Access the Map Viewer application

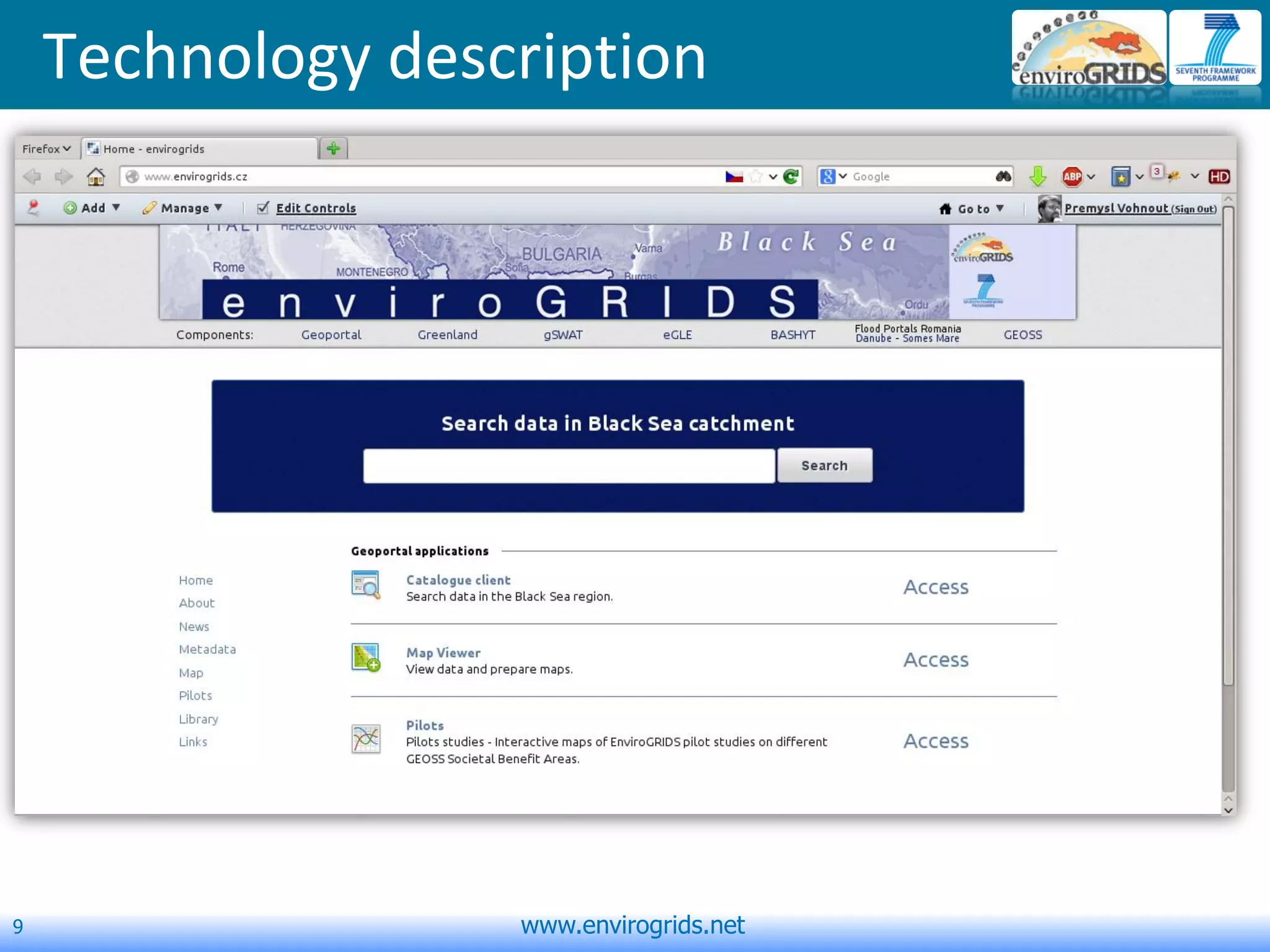point(936,659)
